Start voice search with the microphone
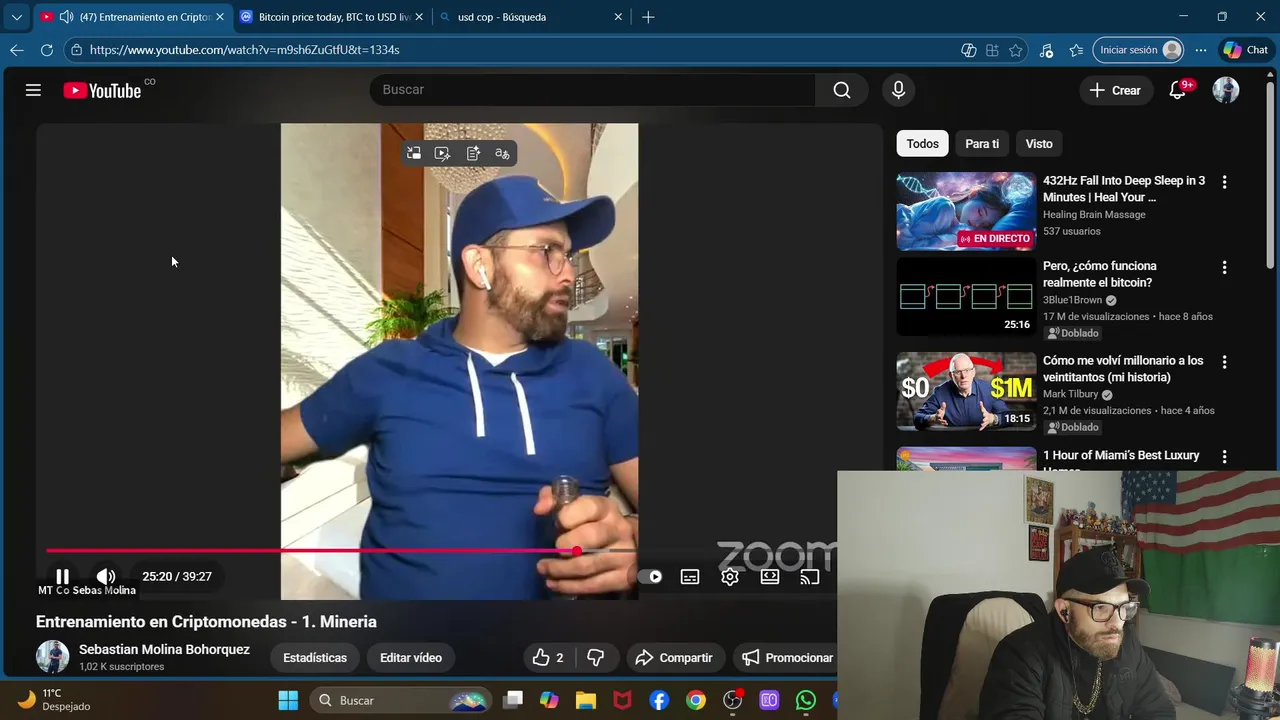Screen dimensions: 1280x720 pos(898,90)
